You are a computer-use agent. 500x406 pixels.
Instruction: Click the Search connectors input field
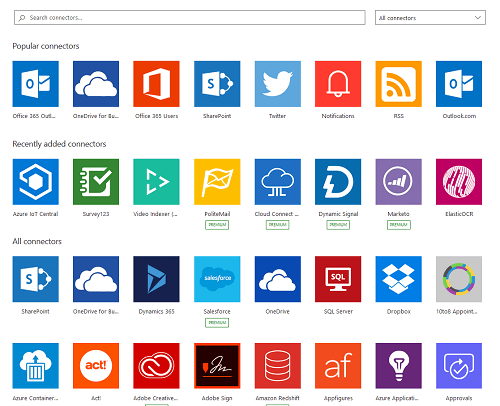(190, 18)
